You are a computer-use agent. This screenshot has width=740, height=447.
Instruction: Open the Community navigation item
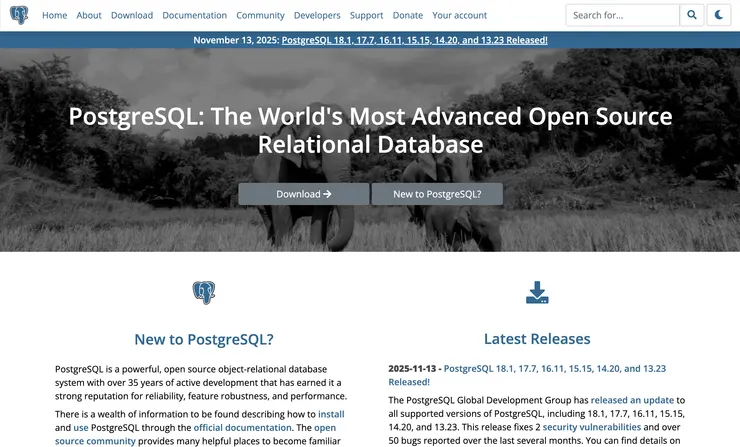click(260, 15)
